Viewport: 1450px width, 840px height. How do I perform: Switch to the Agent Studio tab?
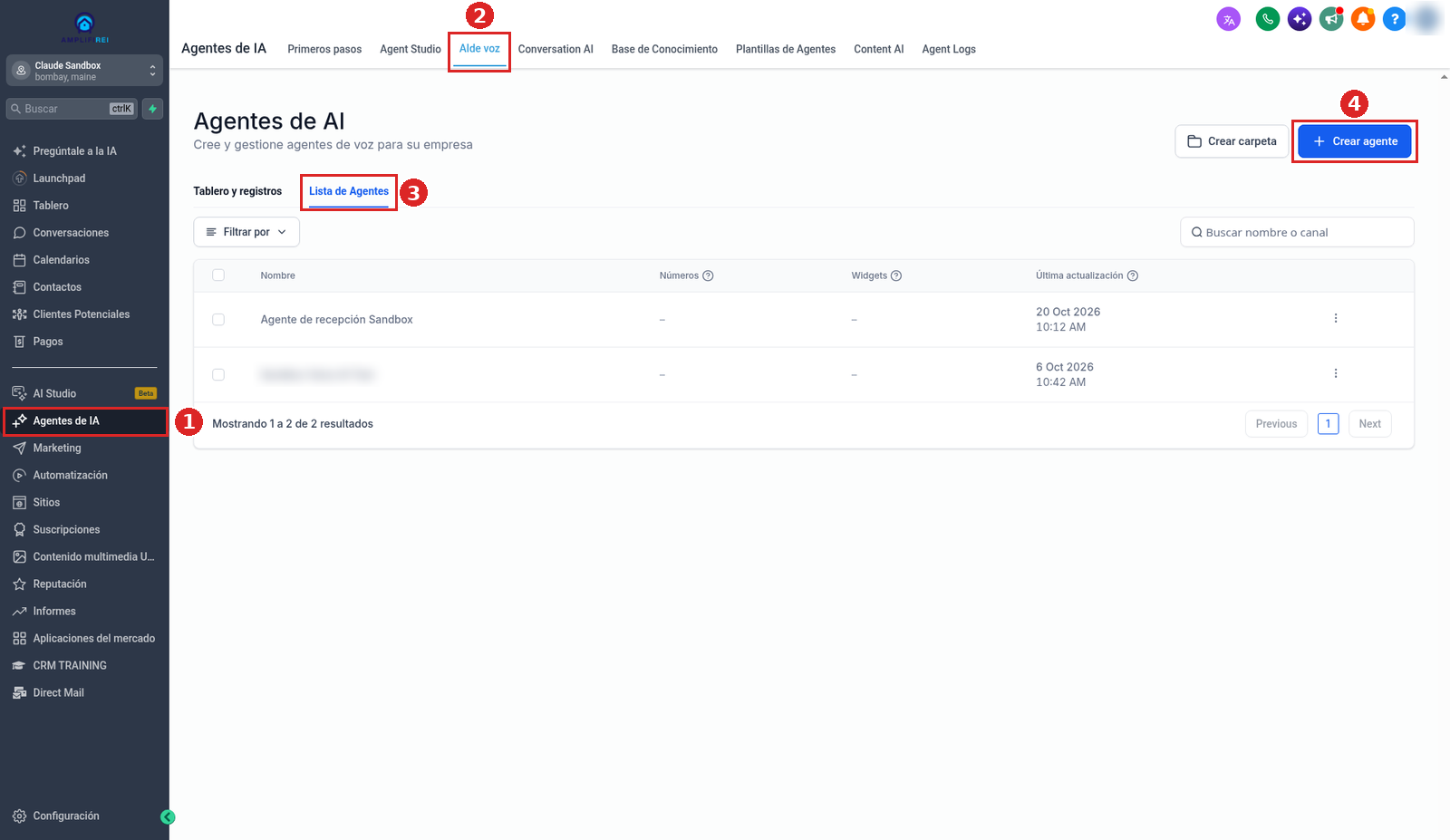click(x=411, y=49)
